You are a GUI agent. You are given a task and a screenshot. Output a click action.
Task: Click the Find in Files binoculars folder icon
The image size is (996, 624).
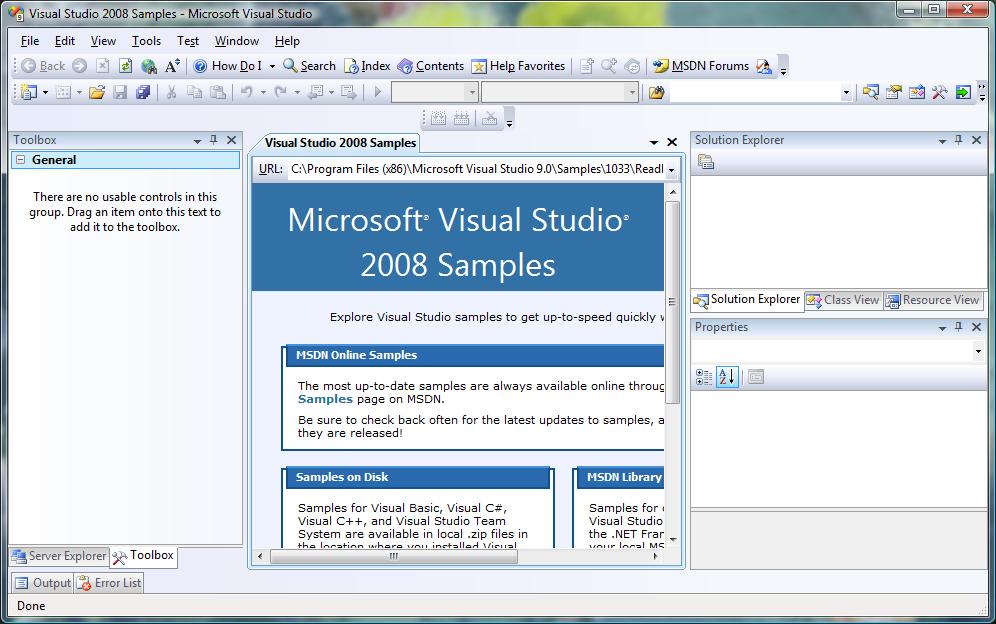point(656,93)
